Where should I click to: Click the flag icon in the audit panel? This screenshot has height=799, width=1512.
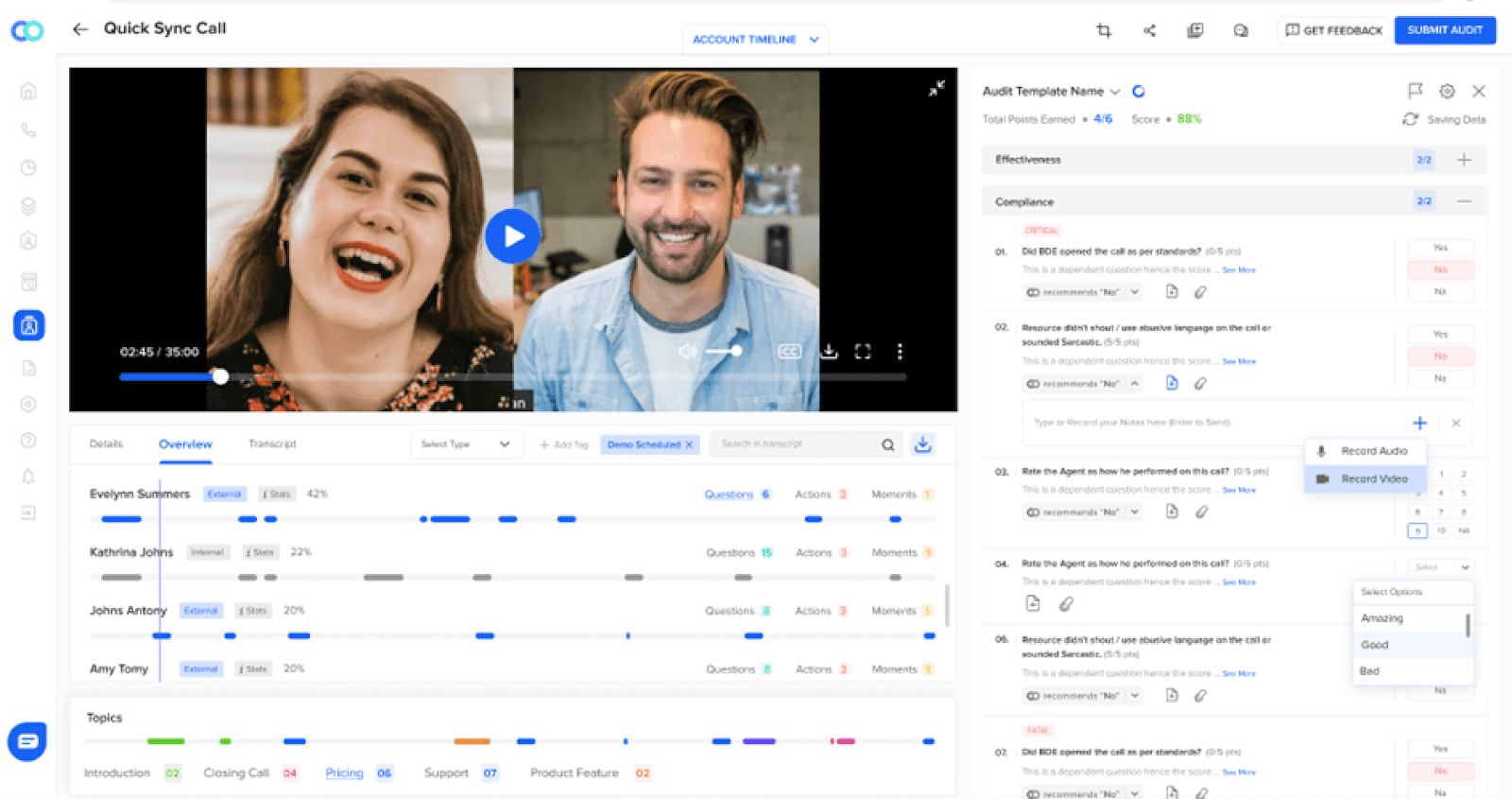coord(1415,91)
